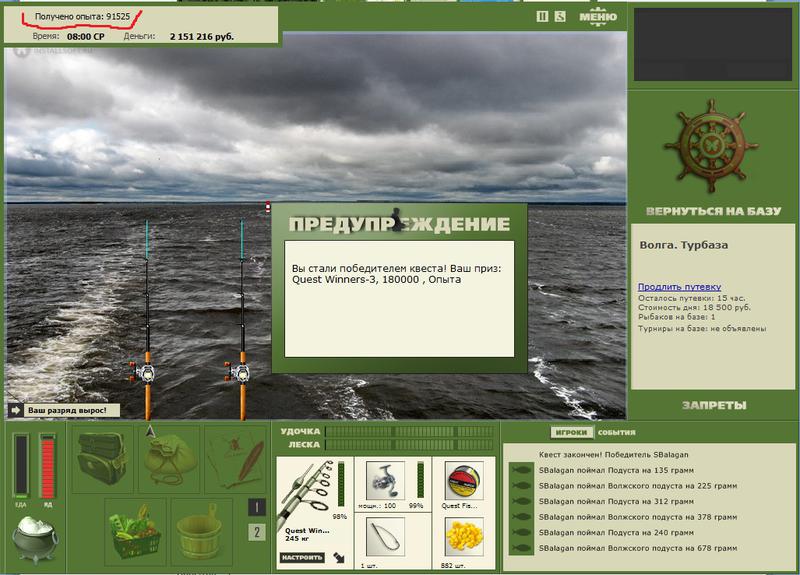Select rod slot 1
Viewport: 800px width, 575px height.
tap(257, 507)
